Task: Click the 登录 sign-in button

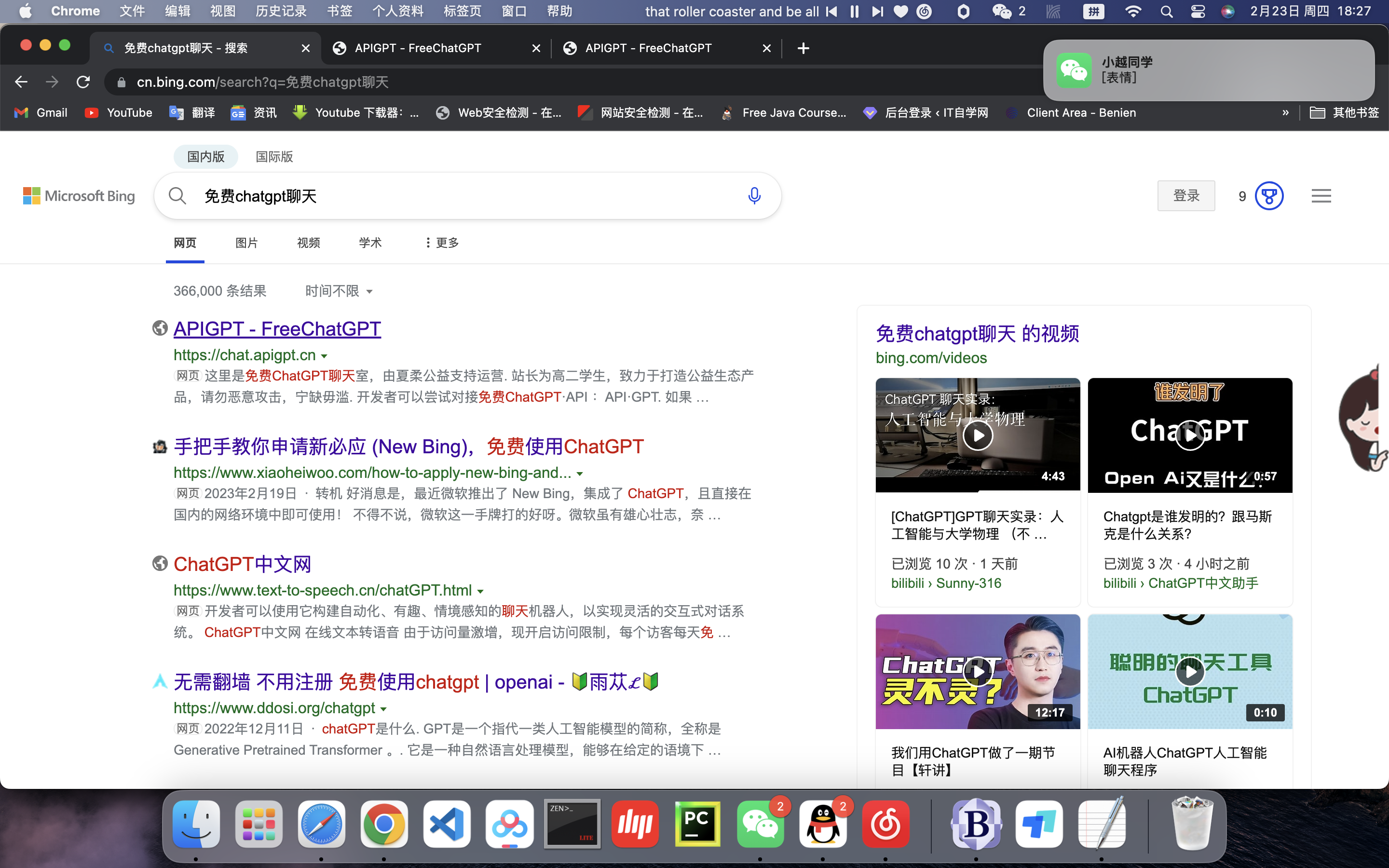Action: click(1186, 196)
